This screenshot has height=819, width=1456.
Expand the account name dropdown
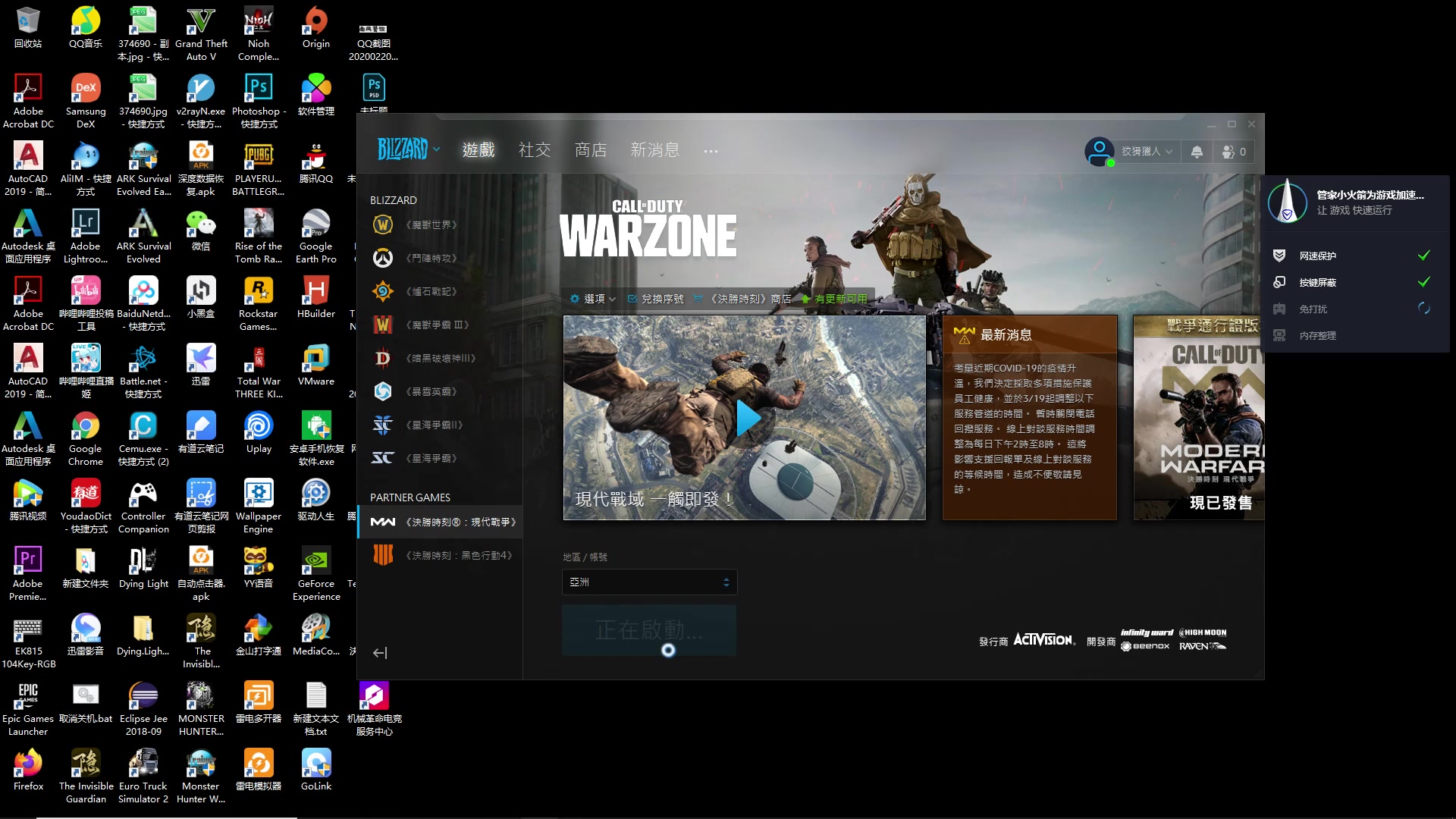[1147, 152]
